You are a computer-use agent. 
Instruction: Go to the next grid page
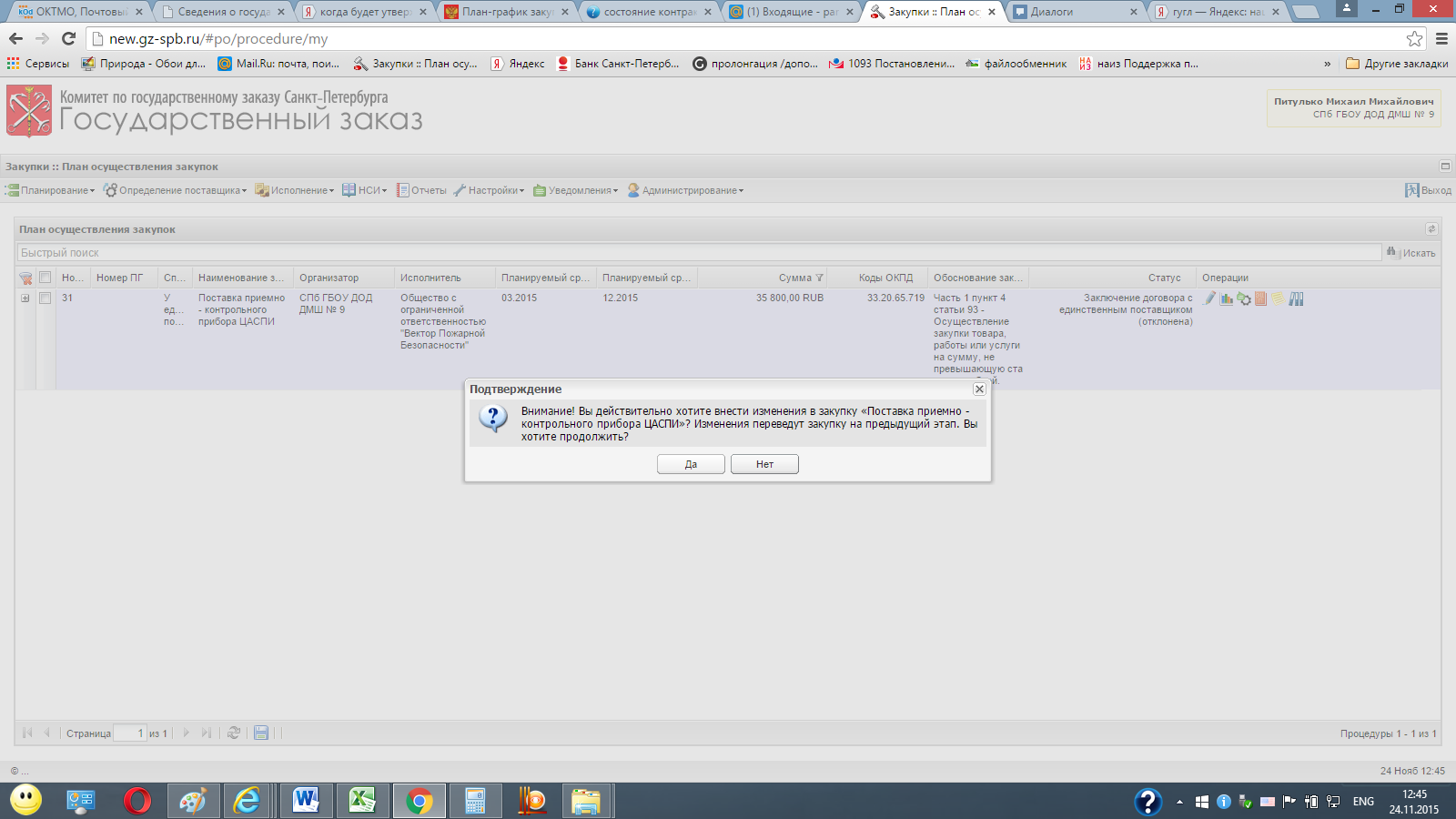tap(187, 733)
